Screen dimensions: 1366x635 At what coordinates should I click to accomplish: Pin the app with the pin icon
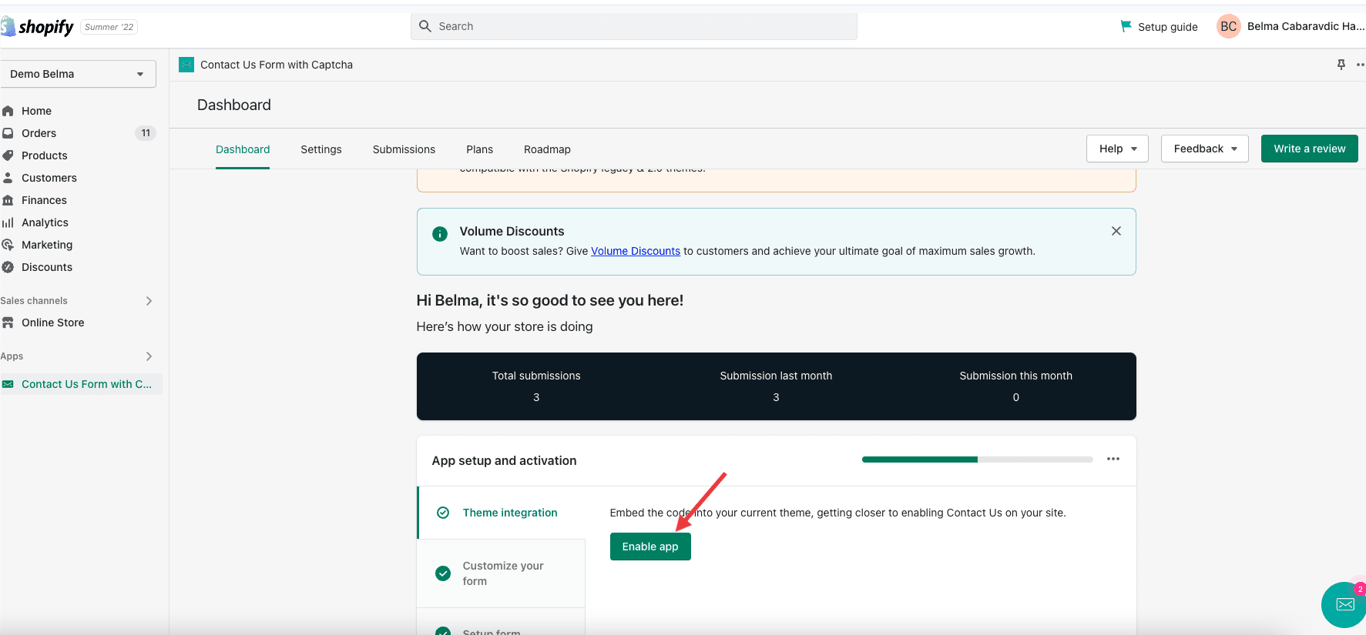tap(1341, 64)
